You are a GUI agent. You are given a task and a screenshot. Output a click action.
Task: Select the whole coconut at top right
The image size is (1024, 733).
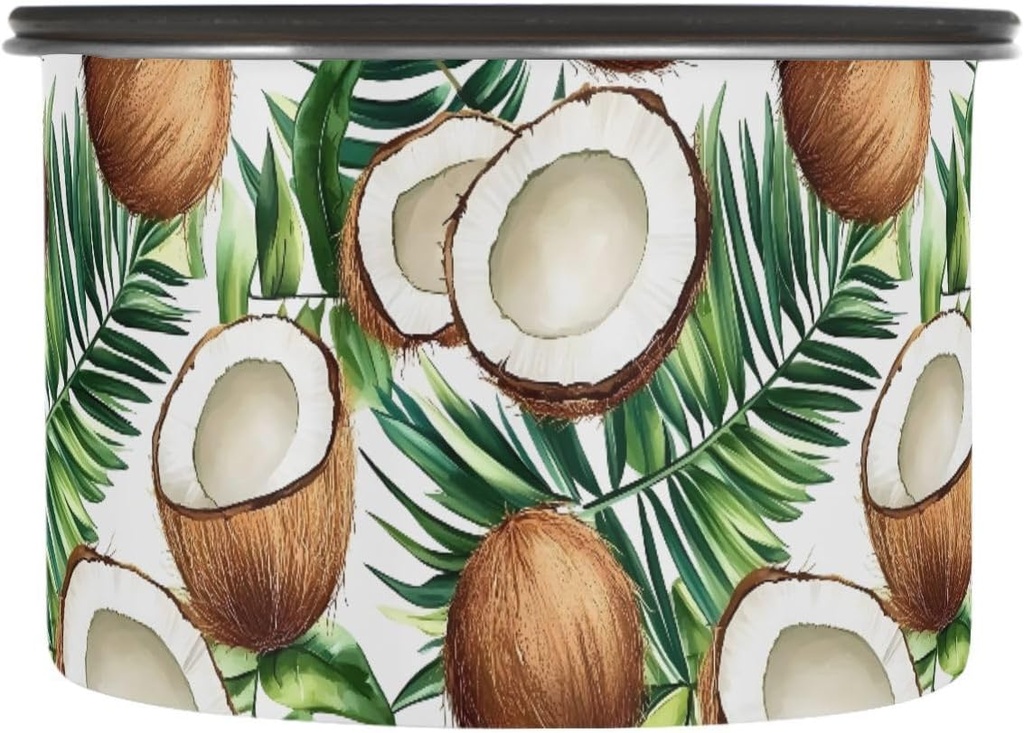[855, 135]
